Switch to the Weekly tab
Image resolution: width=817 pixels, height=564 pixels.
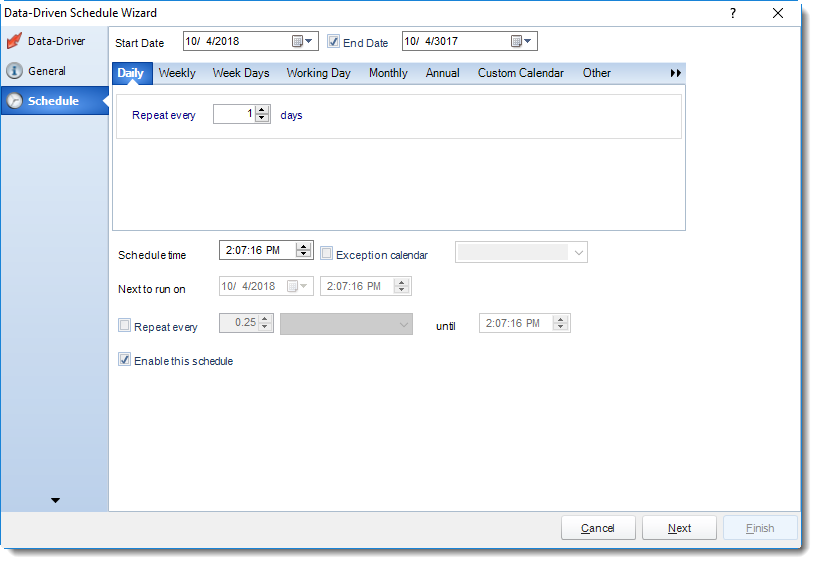(x=177, y=73)
